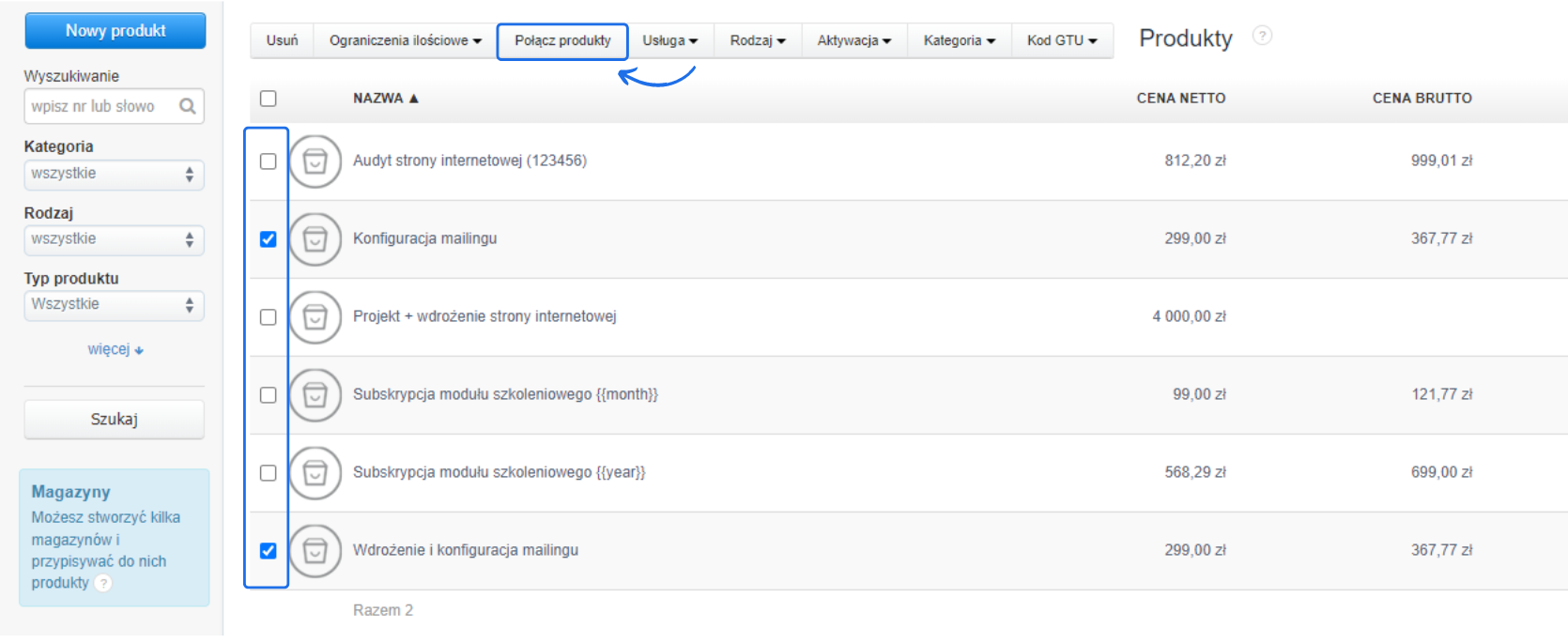Viewport: 1568px width, 643px height.
Task: Click the help icon in the Magazyny box
Action: pyautogui.click(x=104, y=583)
